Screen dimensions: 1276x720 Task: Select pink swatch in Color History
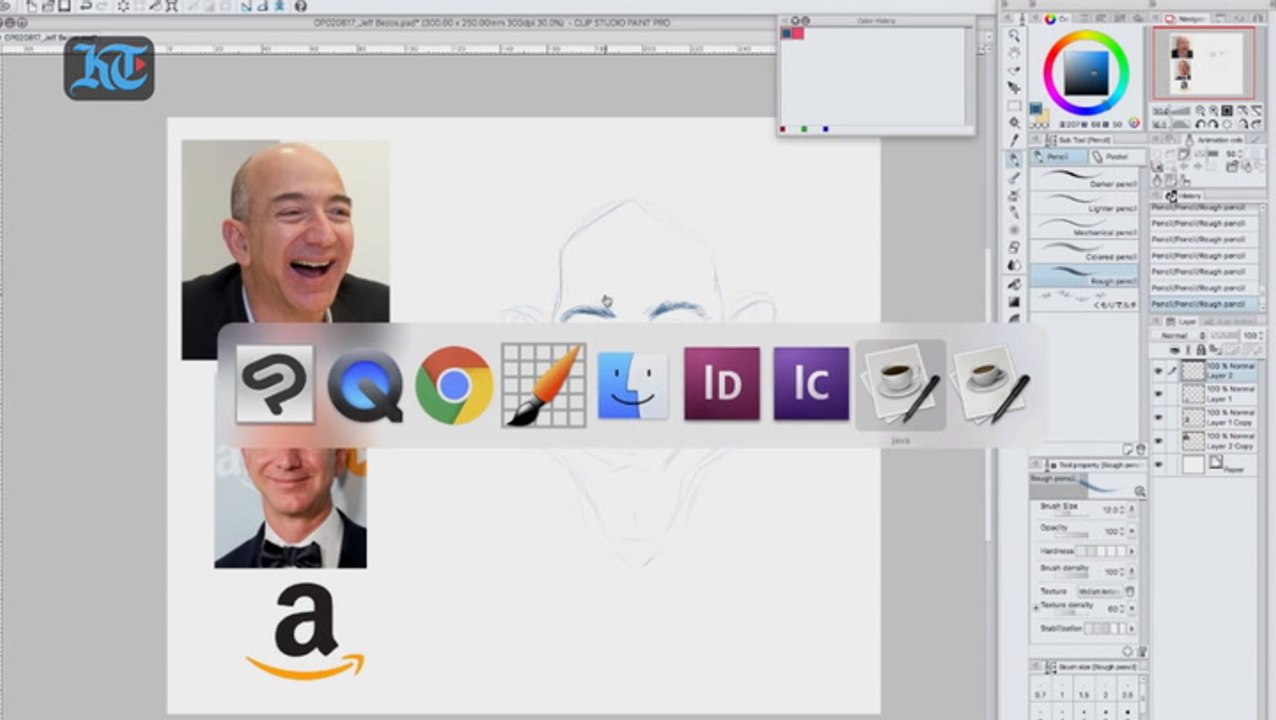click(x=797, y=33)
